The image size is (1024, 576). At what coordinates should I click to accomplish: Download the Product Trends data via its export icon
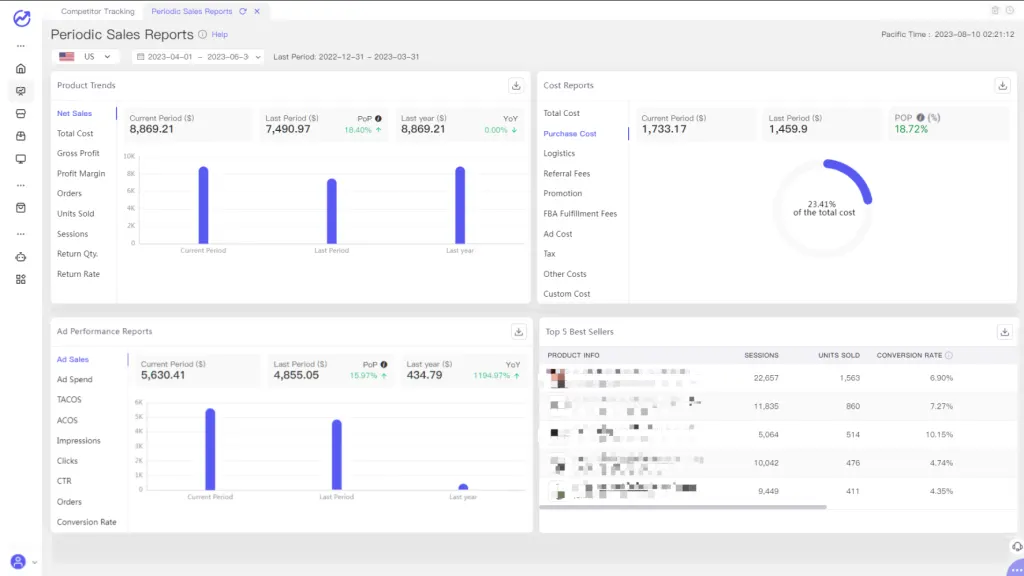pos(515,85)
